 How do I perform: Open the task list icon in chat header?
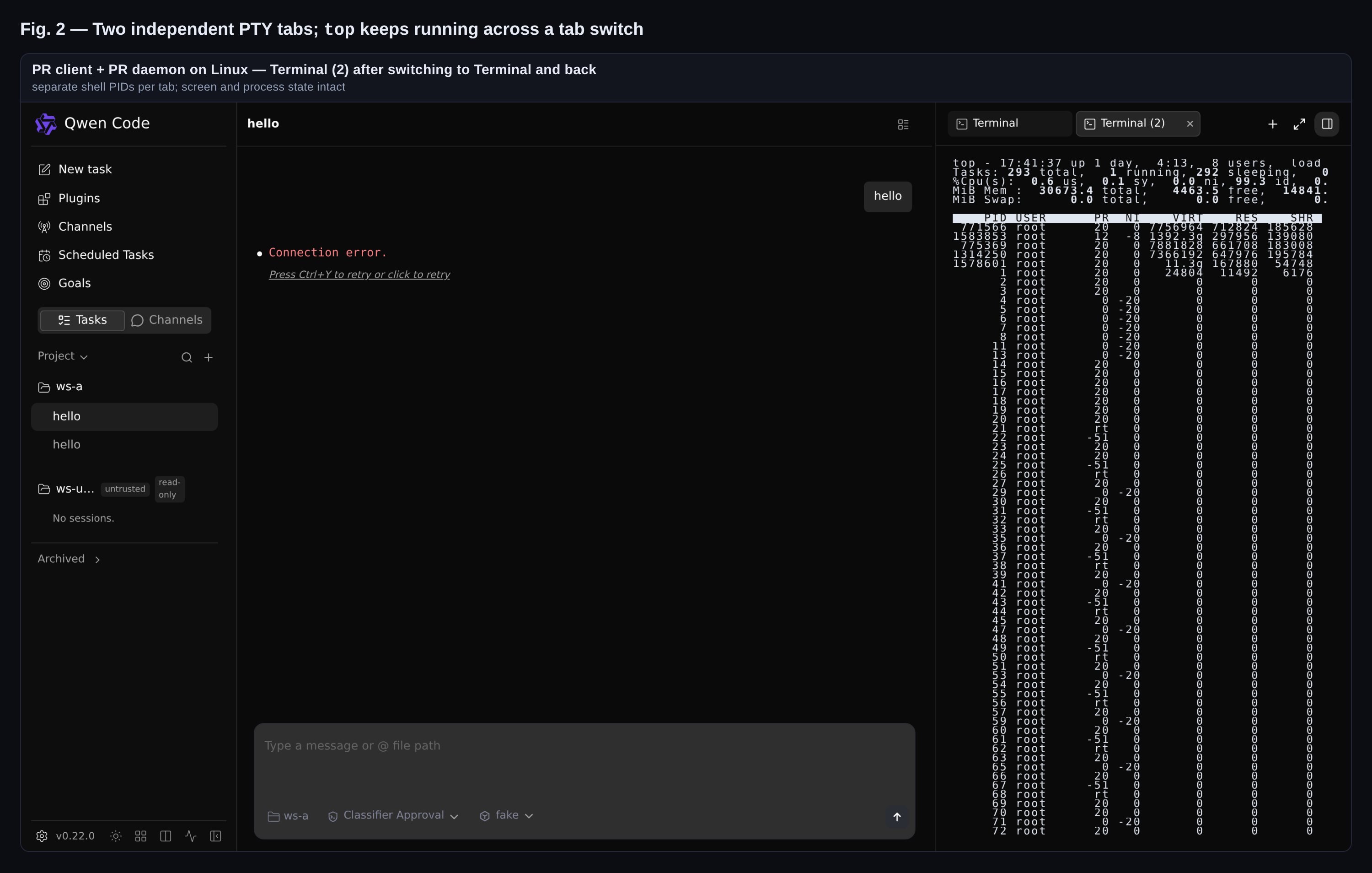903,124
